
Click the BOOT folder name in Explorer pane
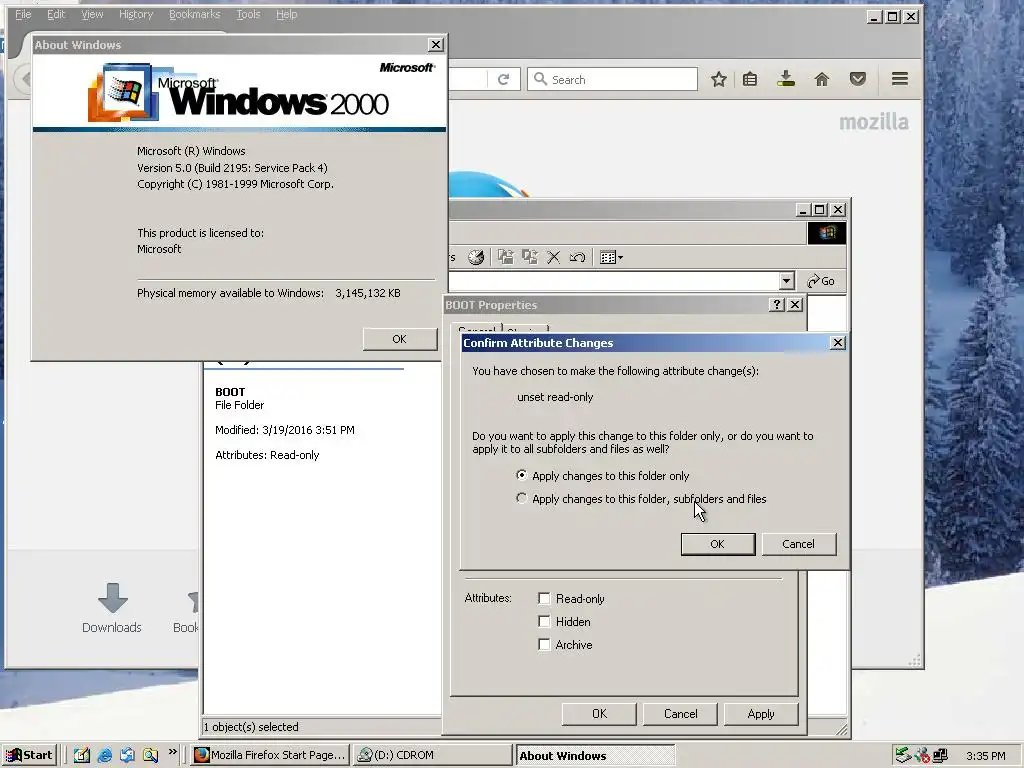230,392
